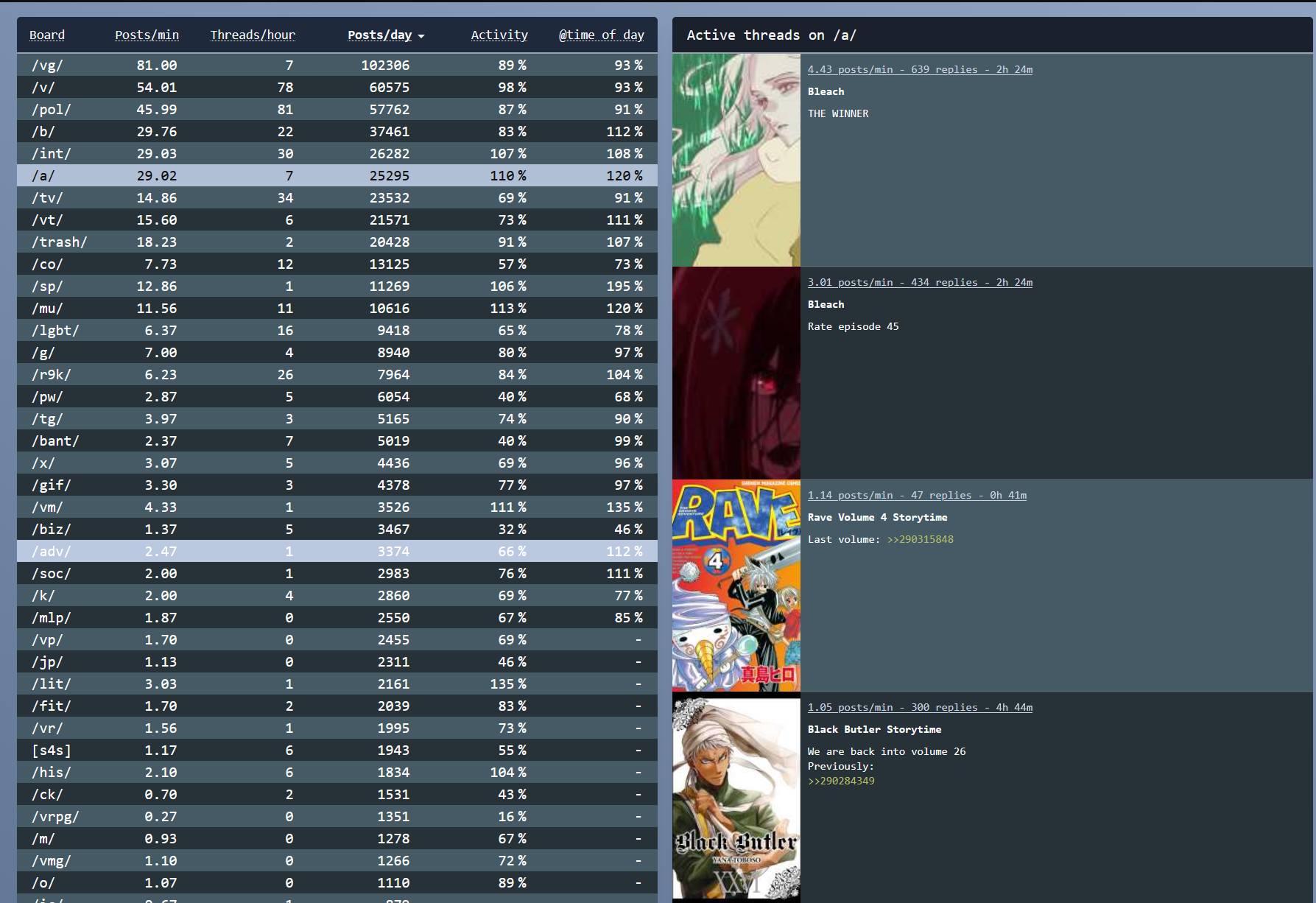Select the /b/ board row
Image resolution: width=1316 pixels, height=903 pixels.
337,131
